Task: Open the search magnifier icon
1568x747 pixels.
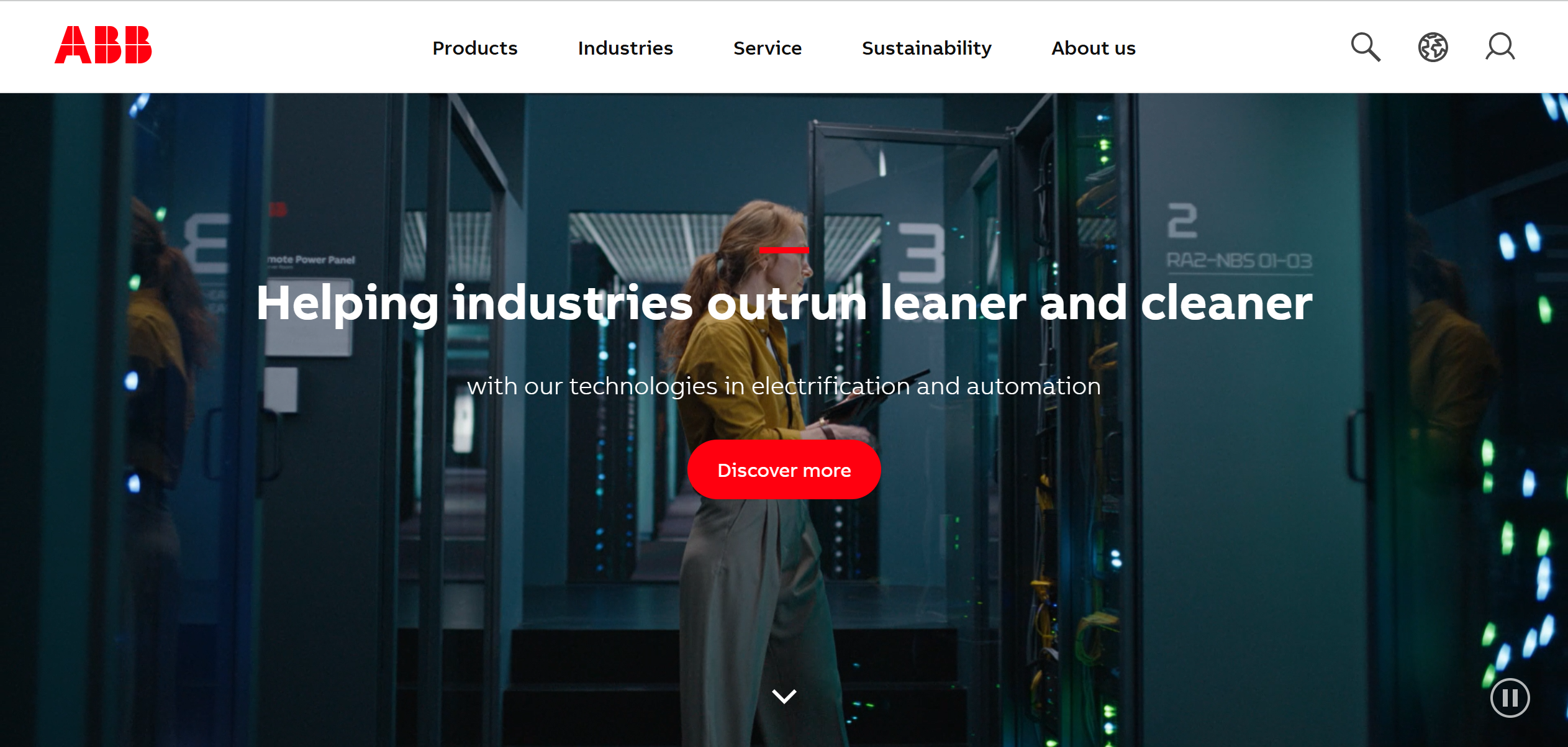Action: tap(1366, 47)
